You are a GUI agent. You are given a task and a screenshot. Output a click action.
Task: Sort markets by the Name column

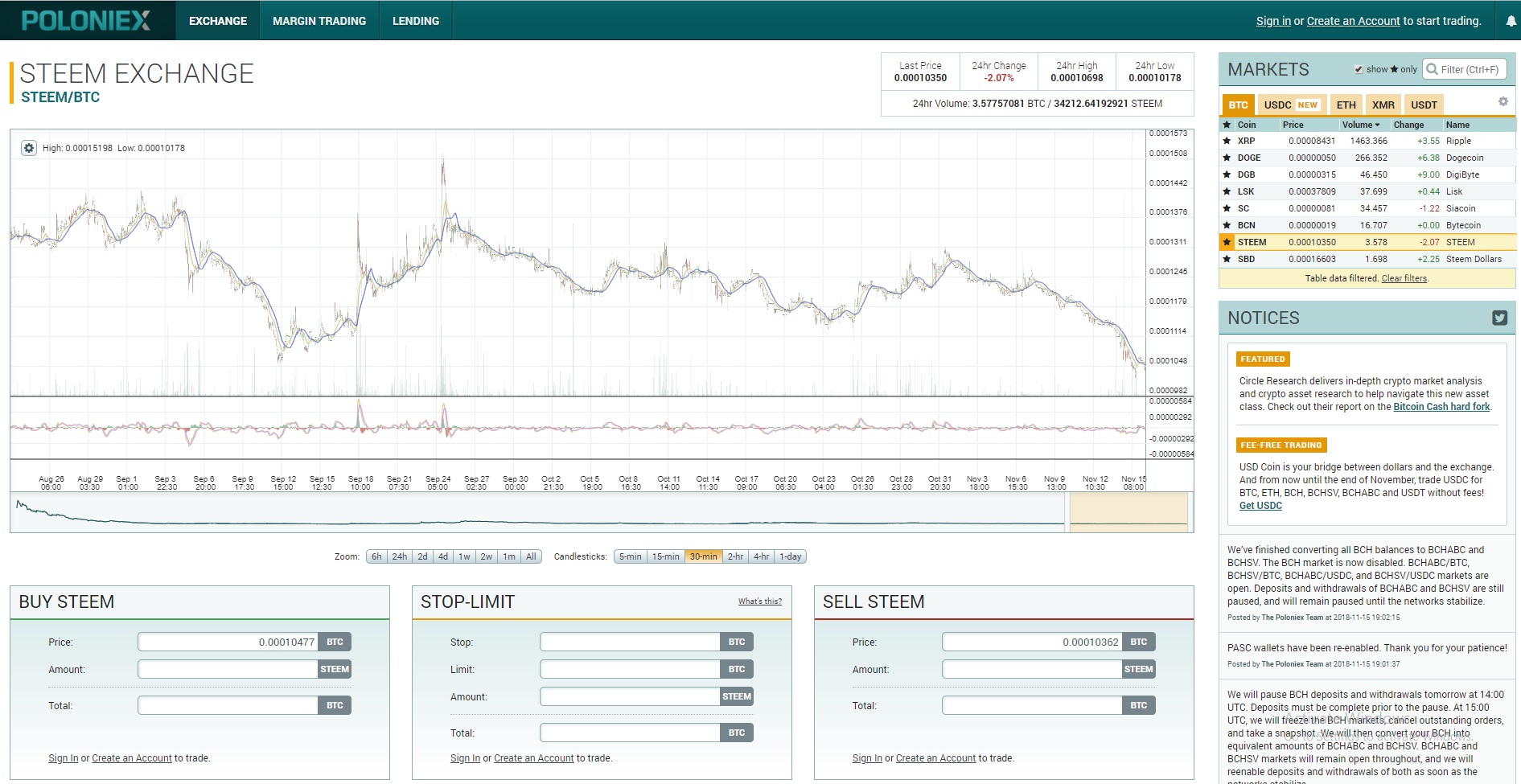click(1457, 125)
